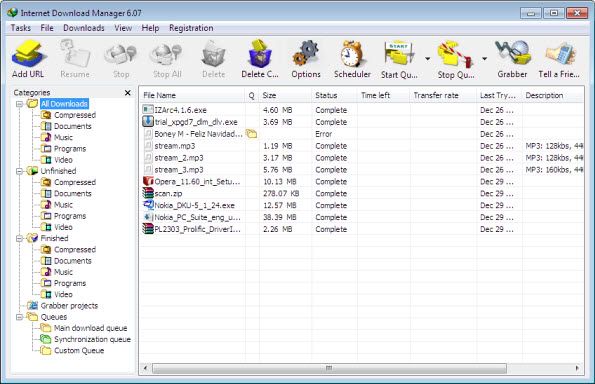Open the View menu

(123, 28)
